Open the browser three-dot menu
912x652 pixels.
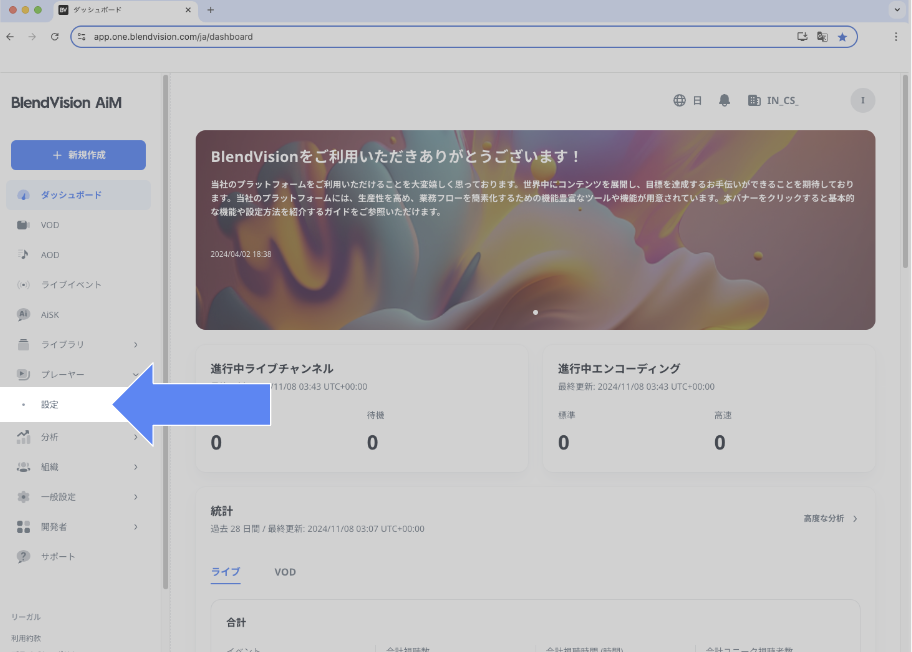tap(896, 37)
